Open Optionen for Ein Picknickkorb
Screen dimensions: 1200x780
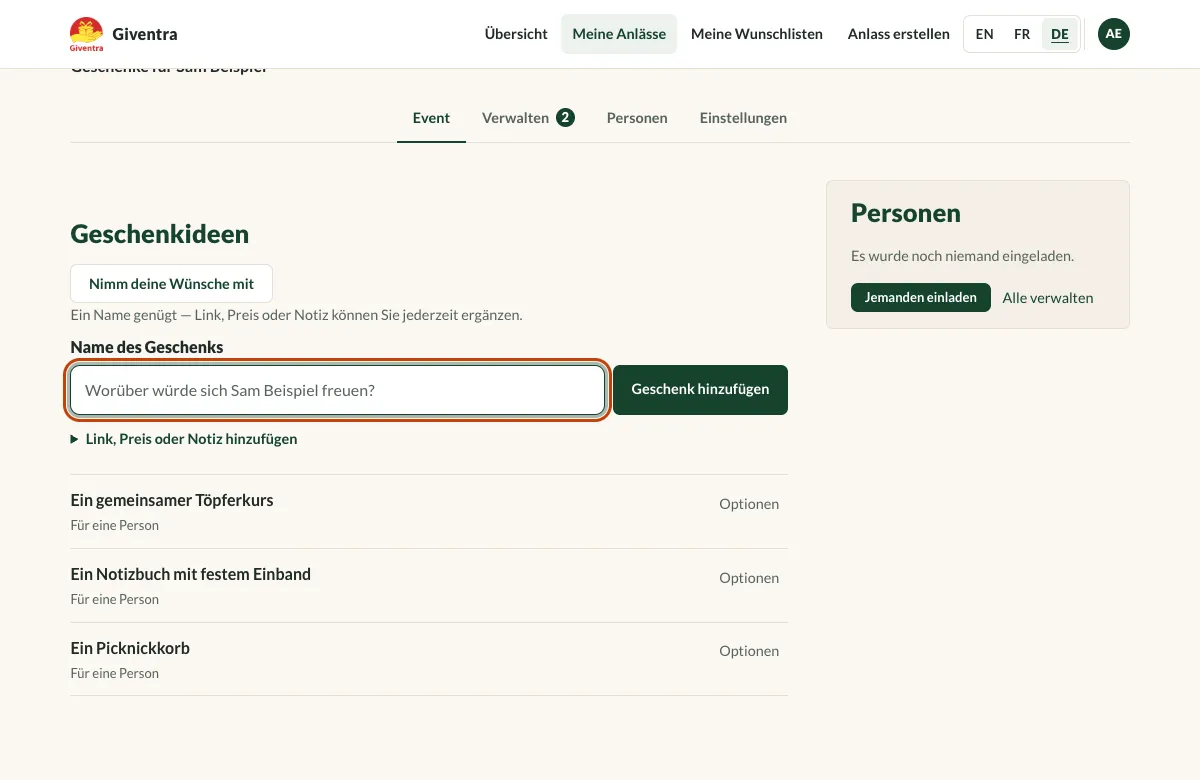pos(749,651)
